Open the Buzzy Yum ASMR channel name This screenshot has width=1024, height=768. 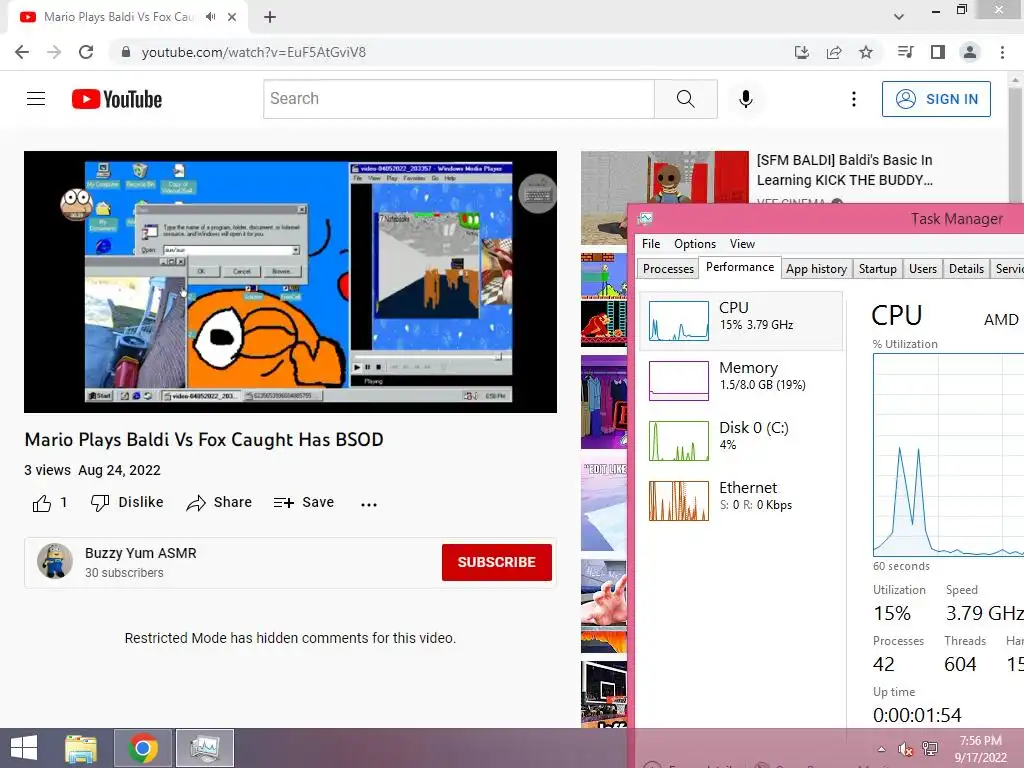pos(140,553)
